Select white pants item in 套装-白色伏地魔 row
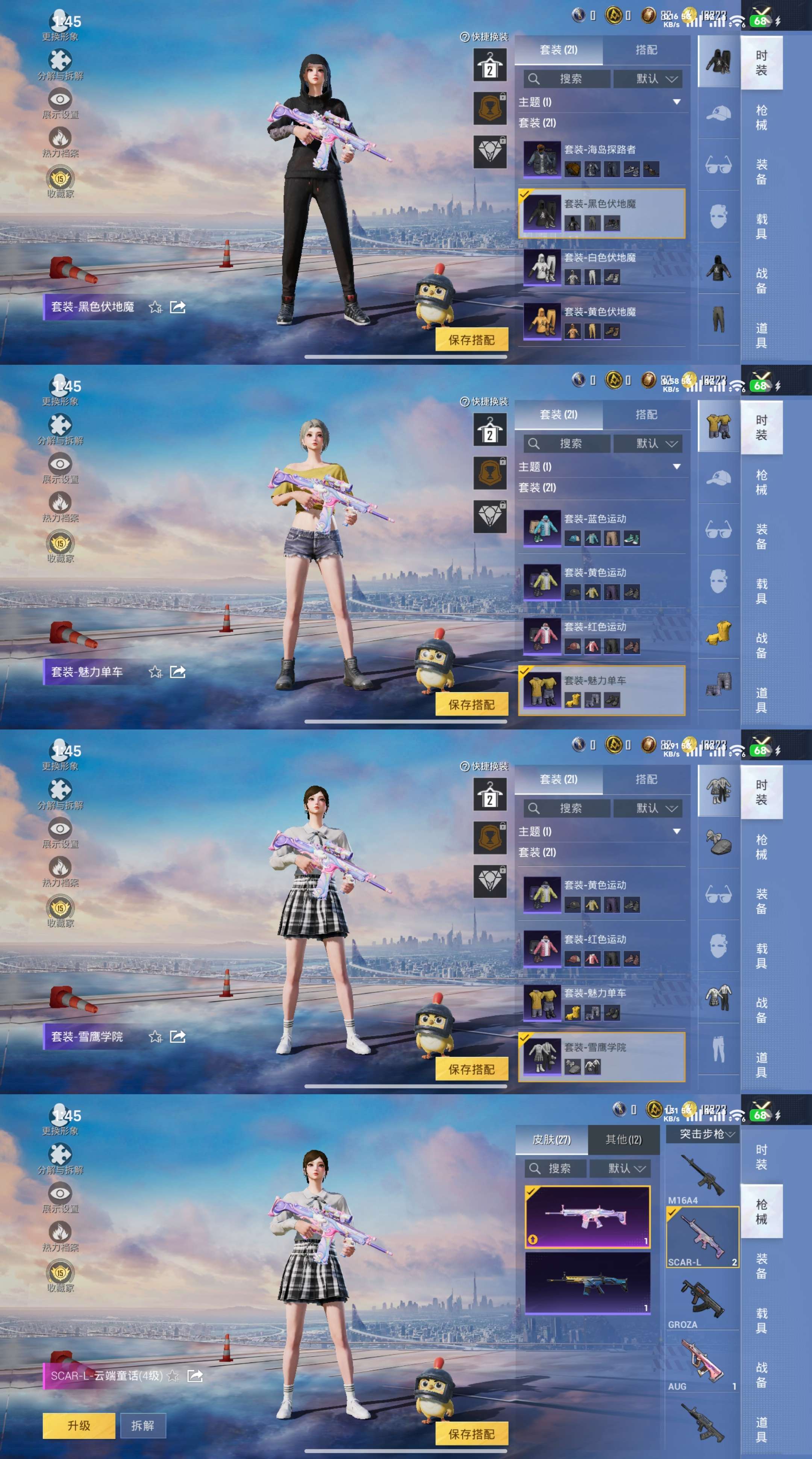Viewport: 812px width, 1459px height. pyautogui.click(x=592, y=277)
